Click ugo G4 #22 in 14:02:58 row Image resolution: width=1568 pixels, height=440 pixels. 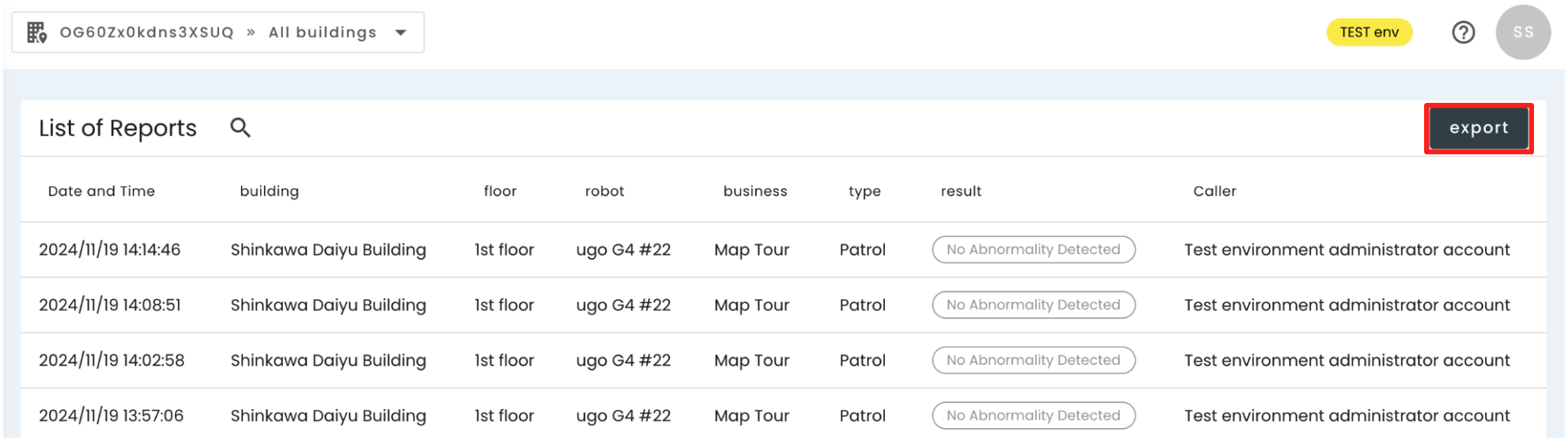623,361
